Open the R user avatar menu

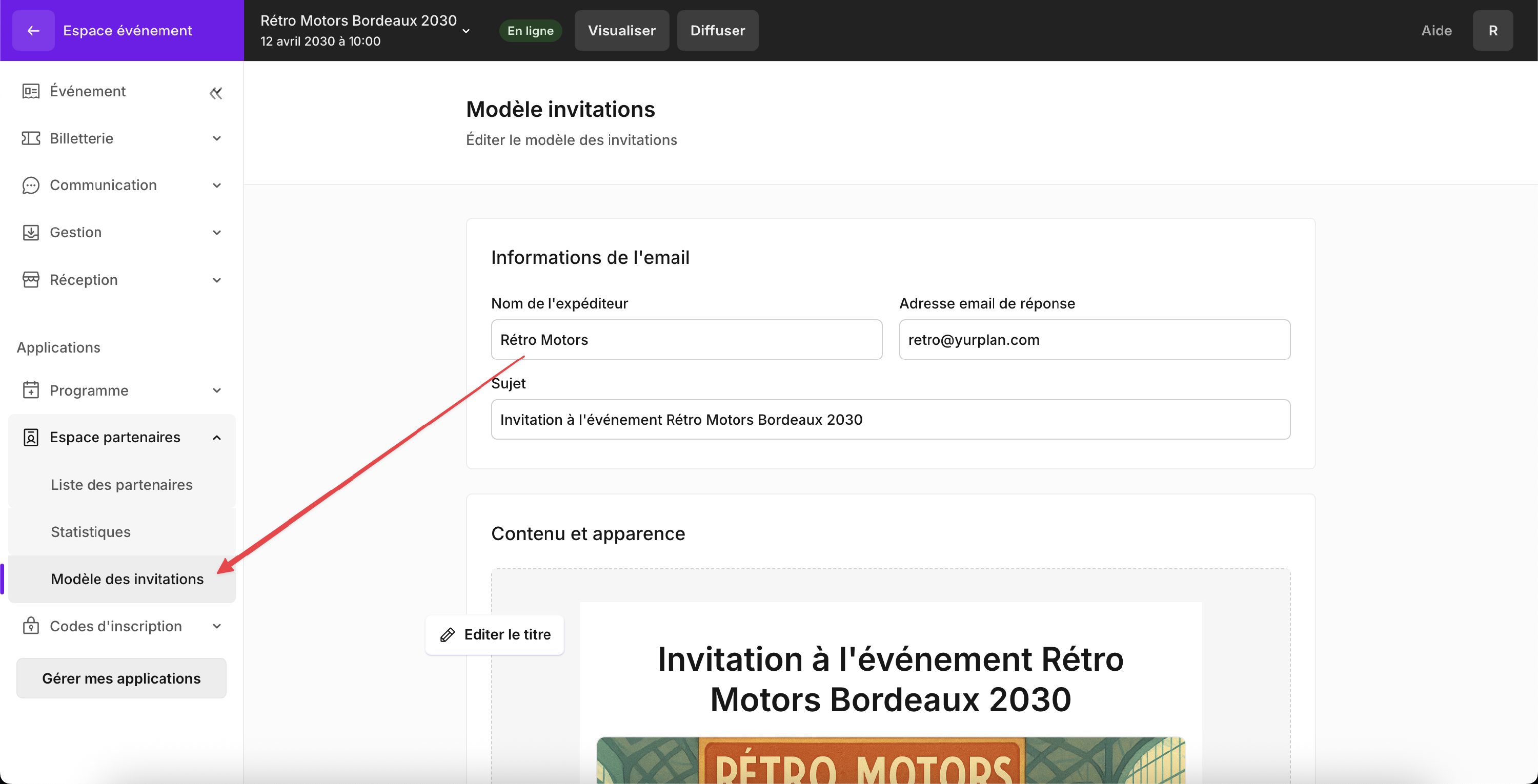pyautogui.click(x=1492, y=30)
